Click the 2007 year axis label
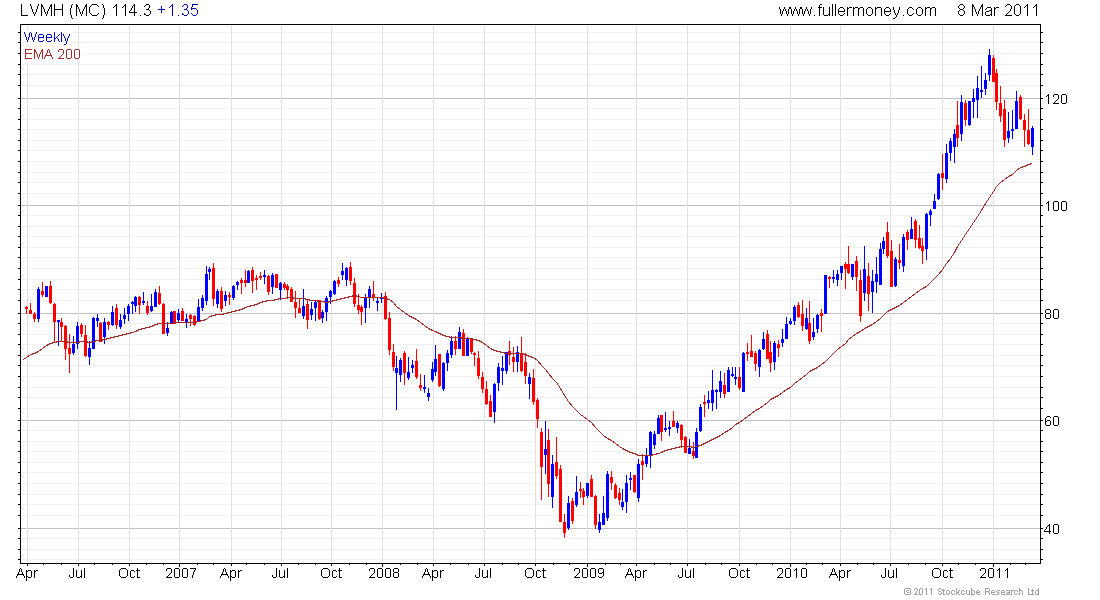Image resolution: width=1100 pixels, height=600 pixels. click(180, 573)
